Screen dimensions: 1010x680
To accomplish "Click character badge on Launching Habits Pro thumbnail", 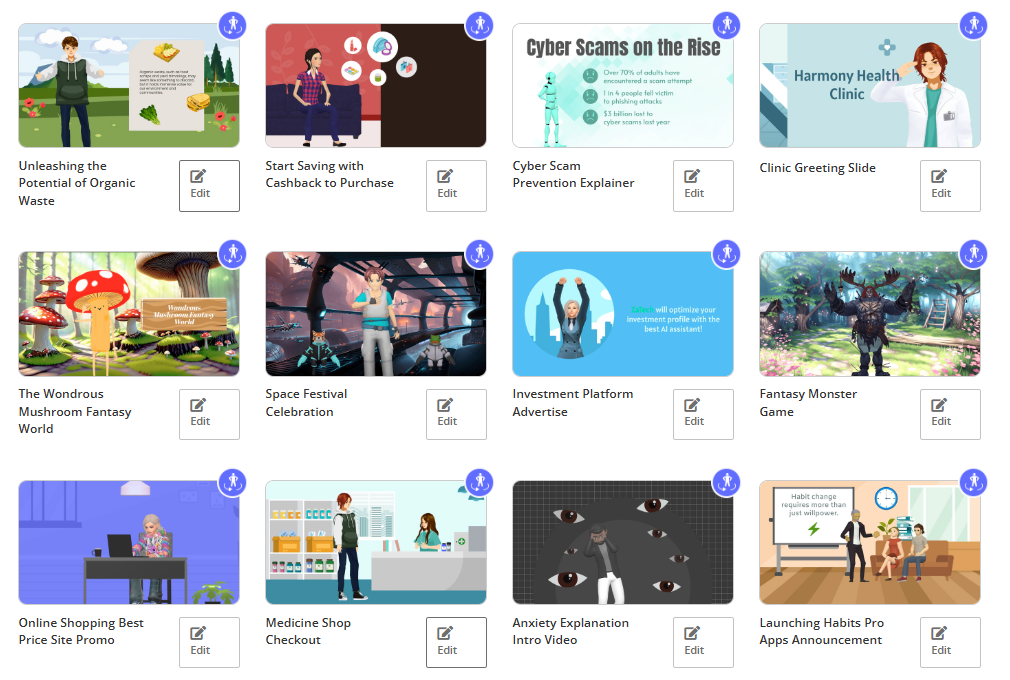I will (973, 482).
